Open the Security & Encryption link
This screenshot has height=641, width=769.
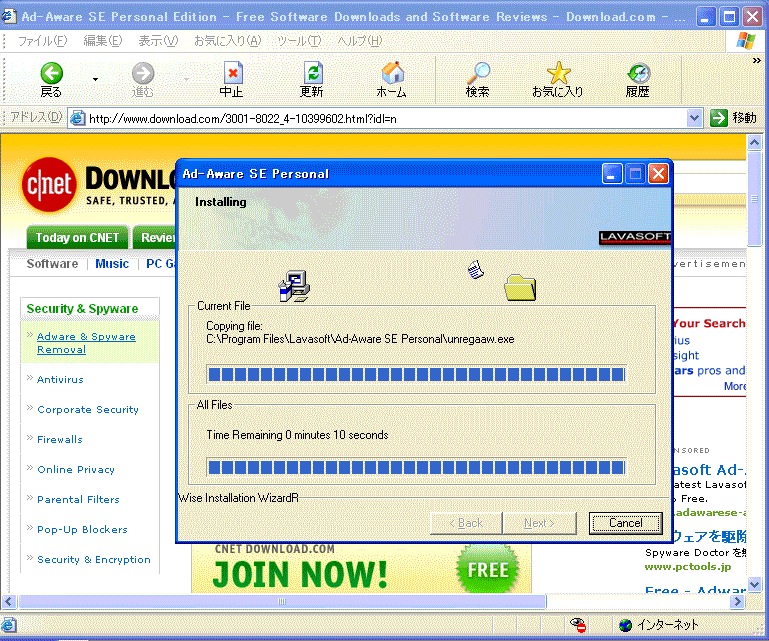point(94,560)
